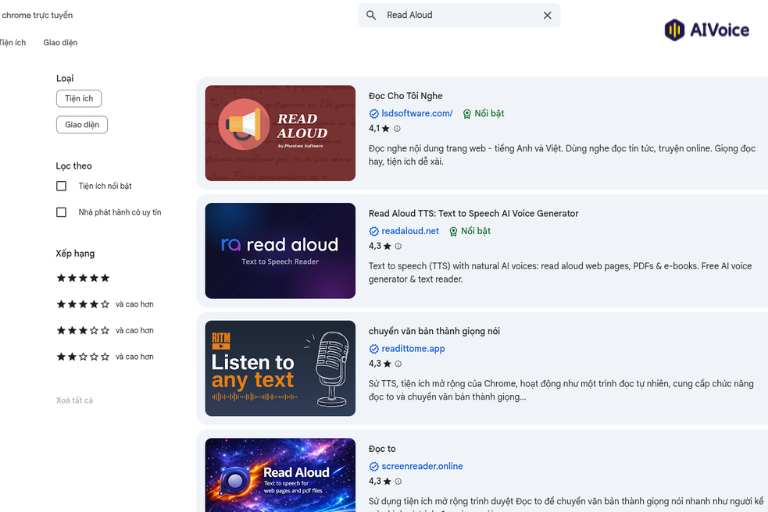Click rating info icon in Read Aloud TTS row
Image resolution: width=768 pixels, height=512 pixels.
point(398,246)
